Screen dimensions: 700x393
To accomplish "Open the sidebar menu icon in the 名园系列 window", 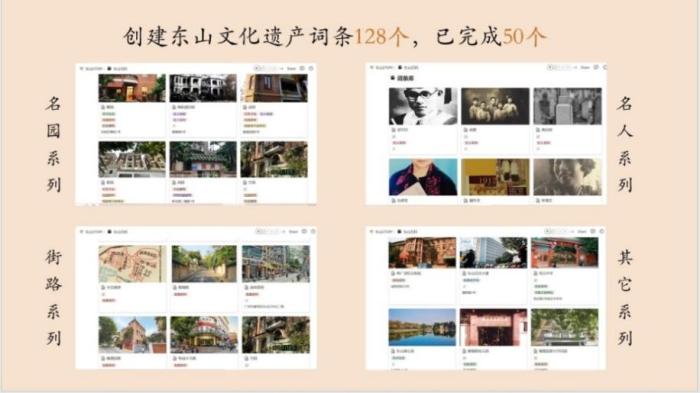I will pos(81,69).
